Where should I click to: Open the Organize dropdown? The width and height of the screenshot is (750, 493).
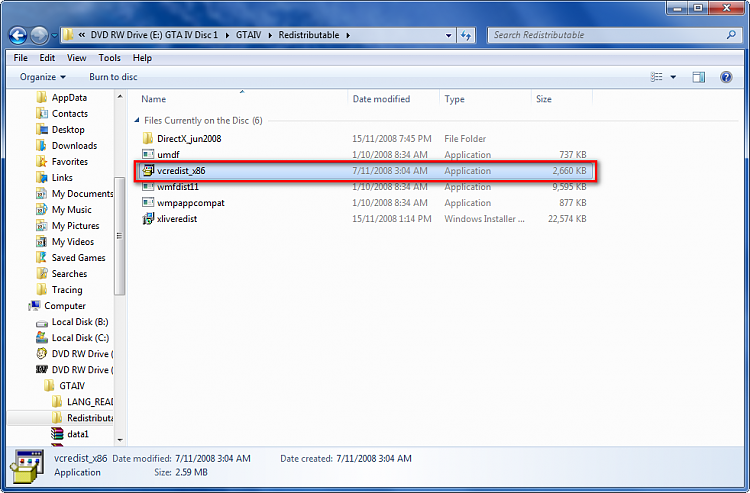point(43,77)
